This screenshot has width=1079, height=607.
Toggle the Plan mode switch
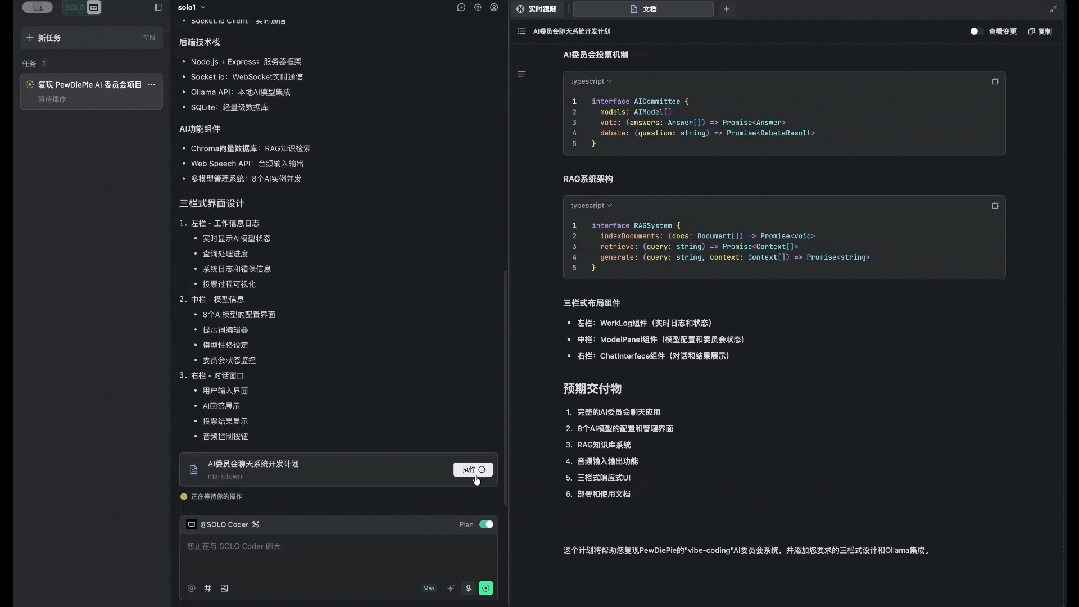[486, 524]
